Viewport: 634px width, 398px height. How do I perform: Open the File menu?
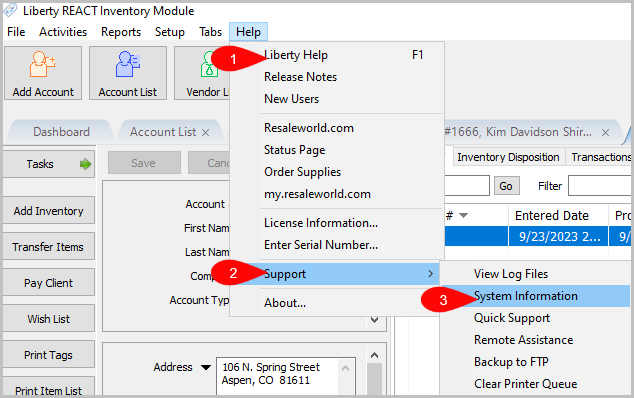pyautogui.click(x=16, y=32)
